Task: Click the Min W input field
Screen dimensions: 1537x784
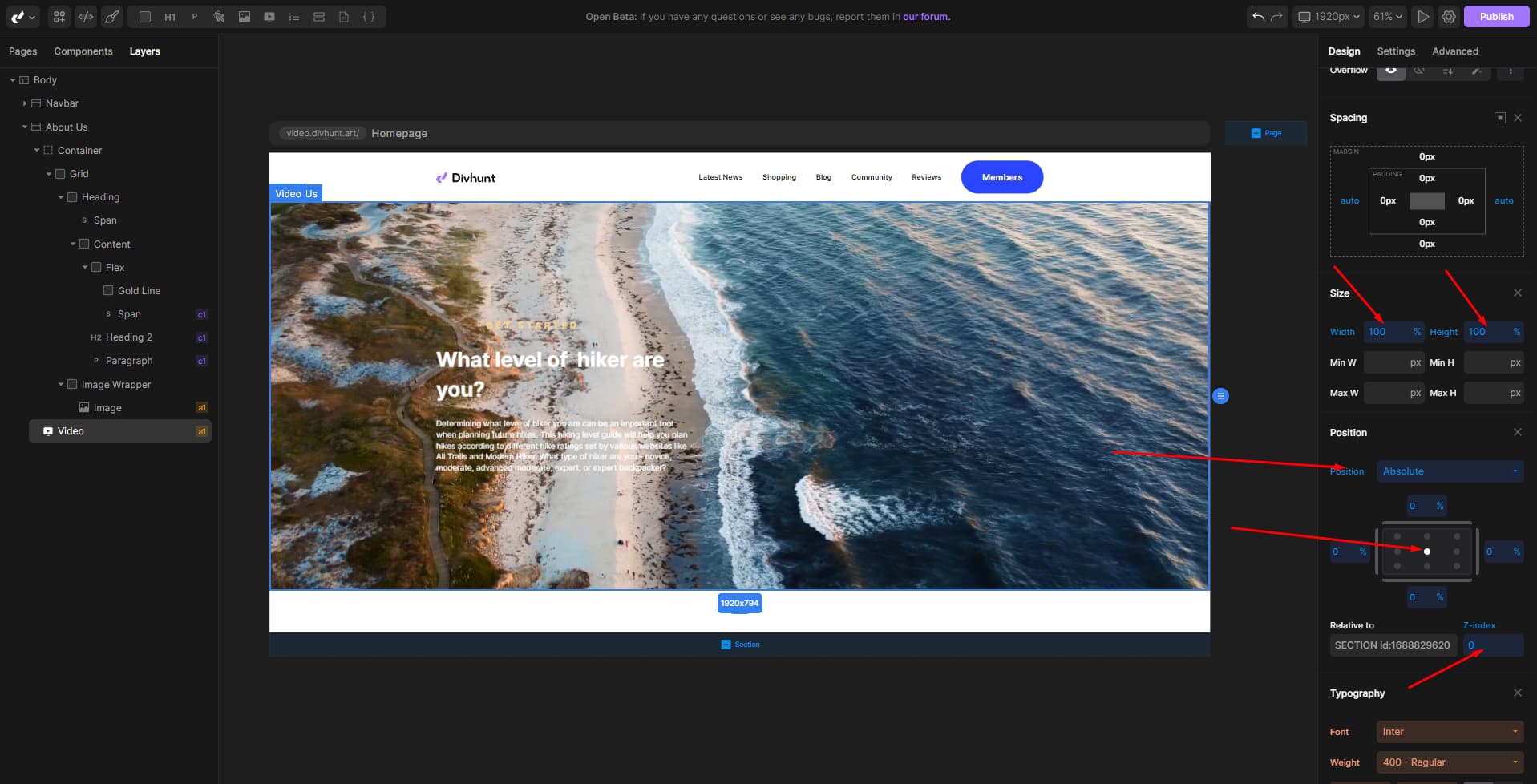Action: pyautogui.click(x=1393, y=362)
